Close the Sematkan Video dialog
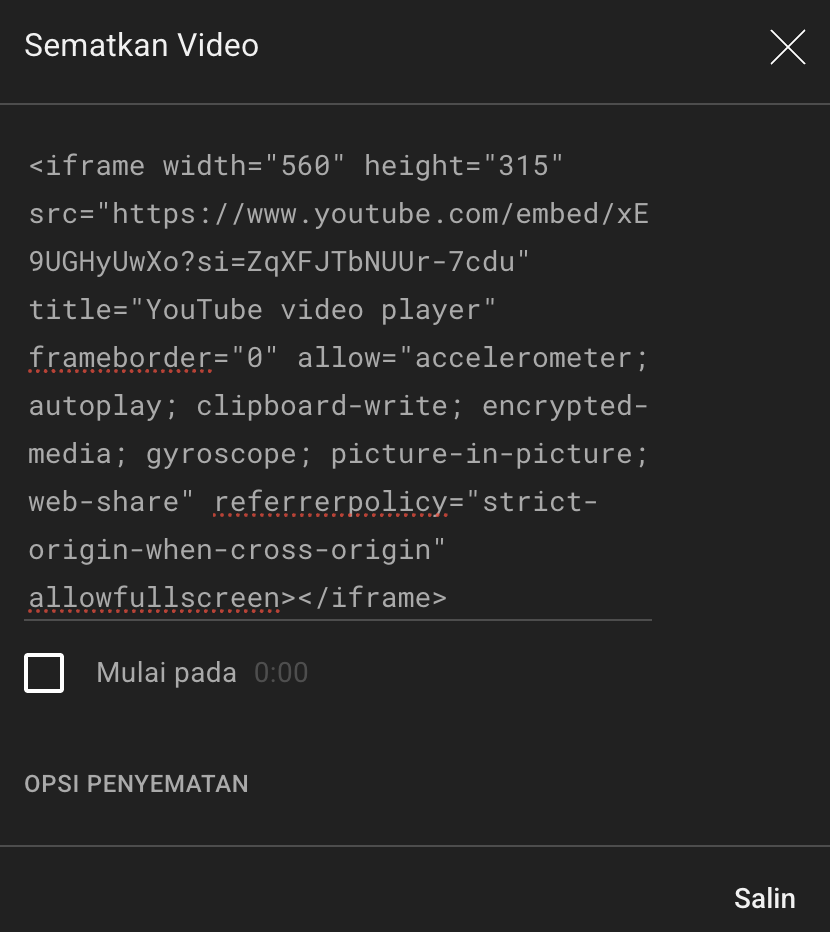The width and height of the screenshot is (830, 932). (787, 47)
